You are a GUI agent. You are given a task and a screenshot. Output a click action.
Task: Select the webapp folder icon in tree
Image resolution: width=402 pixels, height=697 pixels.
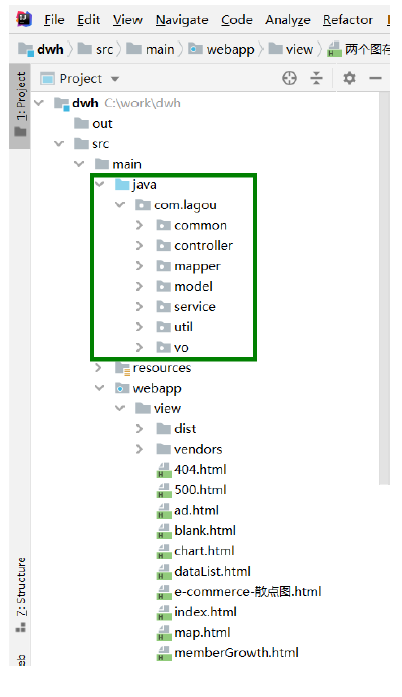point(121,389)
